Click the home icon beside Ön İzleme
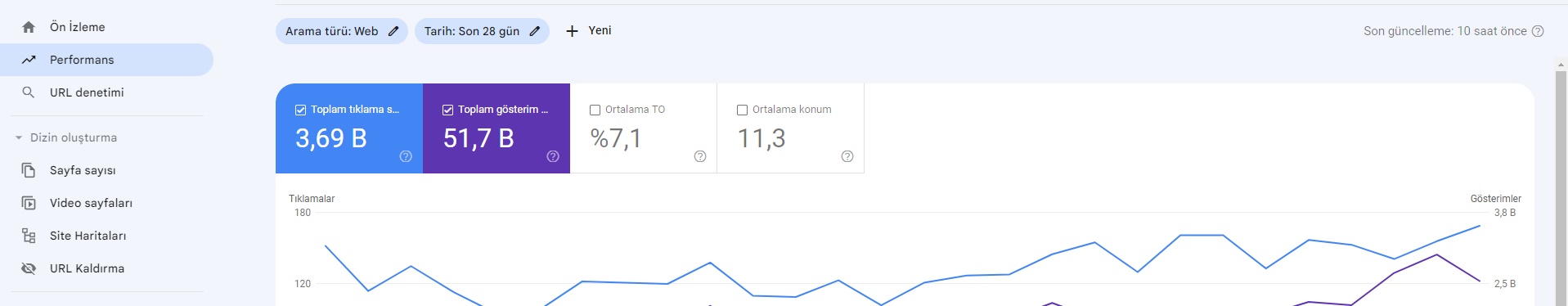1568x306 pixels. pos(29,27)
